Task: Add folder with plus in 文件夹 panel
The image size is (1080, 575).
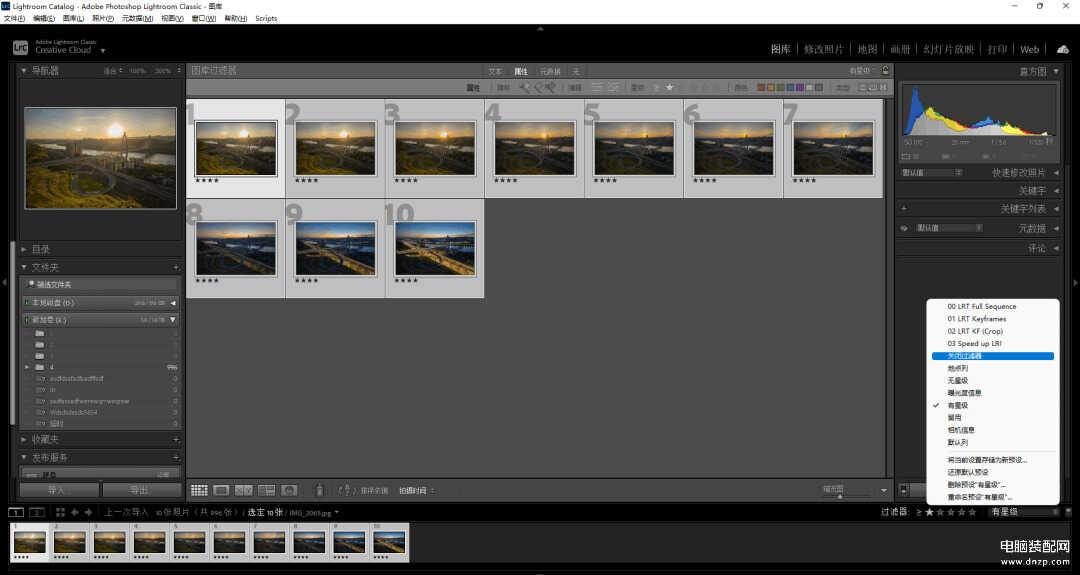Action: click(x=176, y=267)
